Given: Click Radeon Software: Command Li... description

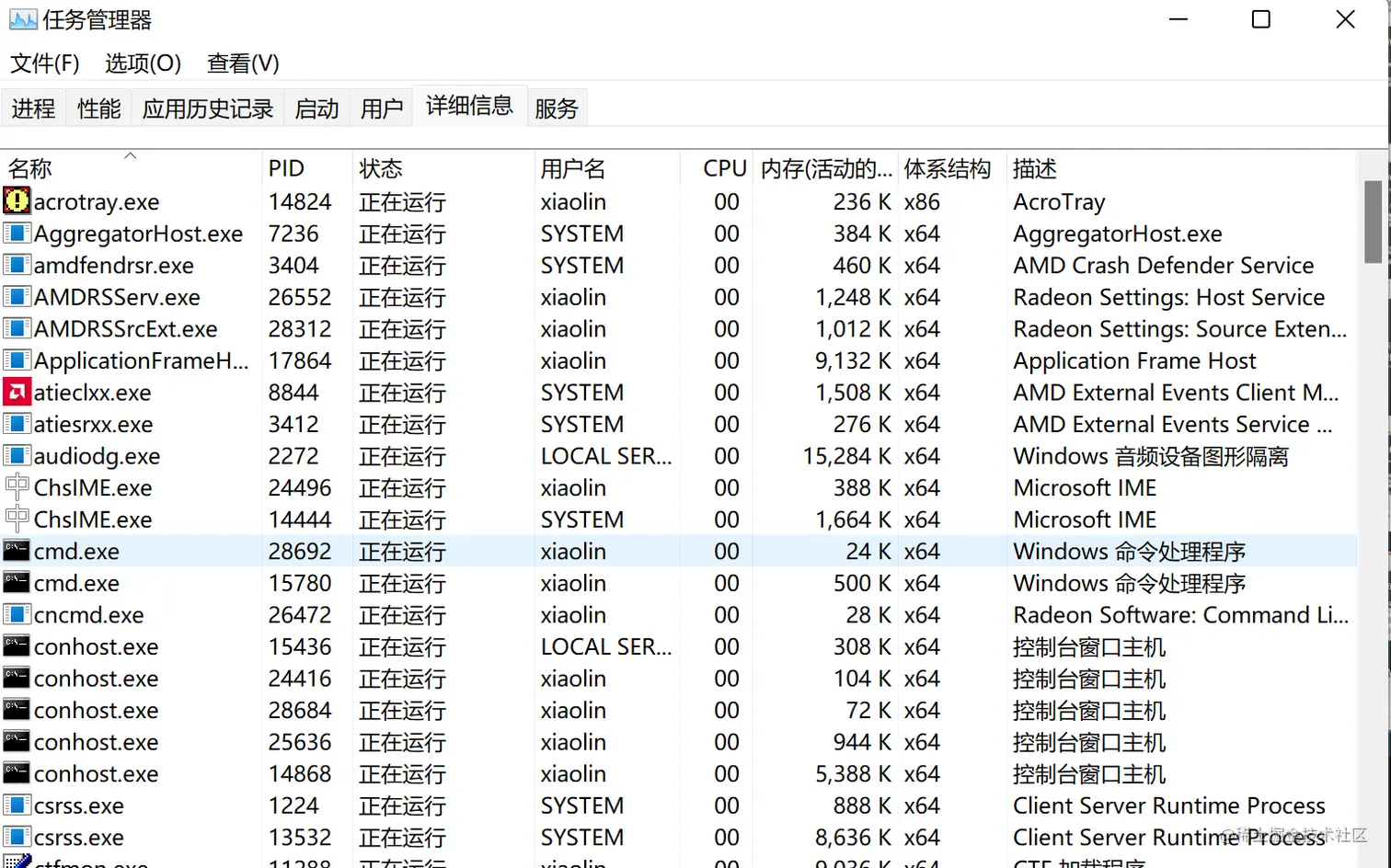Looking at the screenshot, I should 1181,614.
